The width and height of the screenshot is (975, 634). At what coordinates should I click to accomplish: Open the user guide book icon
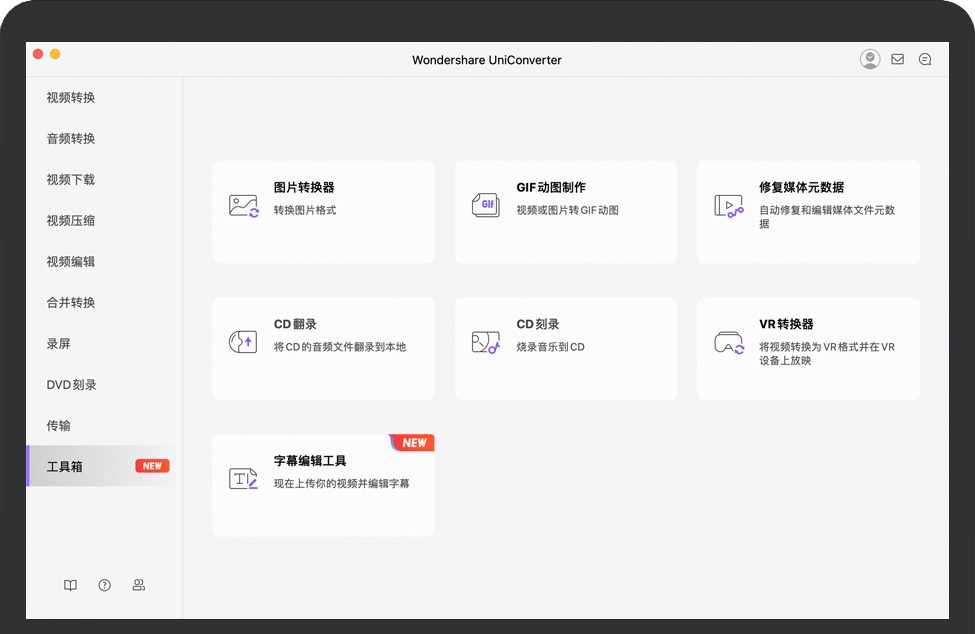tap(70, 586)
